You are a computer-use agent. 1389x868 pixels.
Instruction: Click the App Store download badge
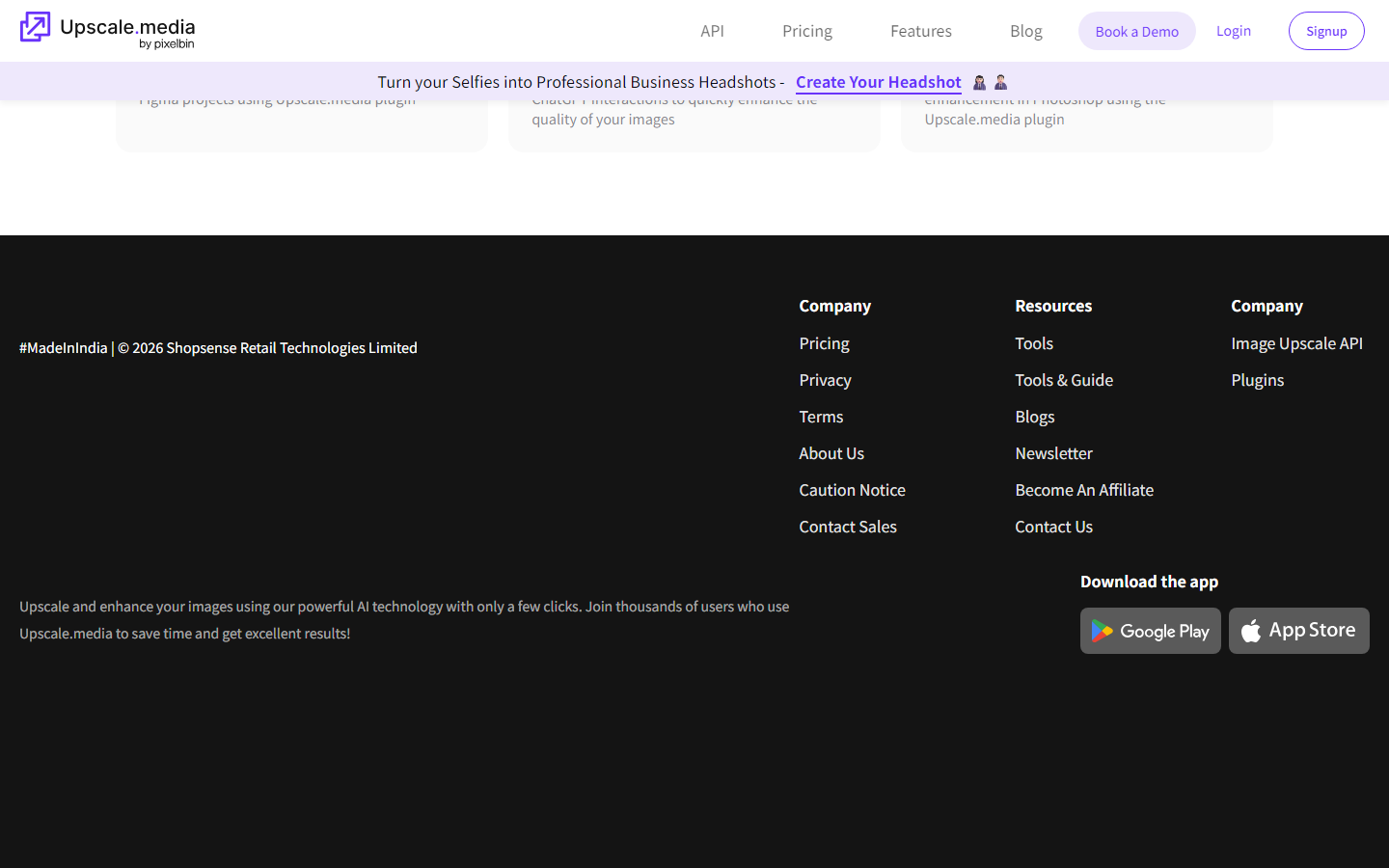tap(1299, 631)
